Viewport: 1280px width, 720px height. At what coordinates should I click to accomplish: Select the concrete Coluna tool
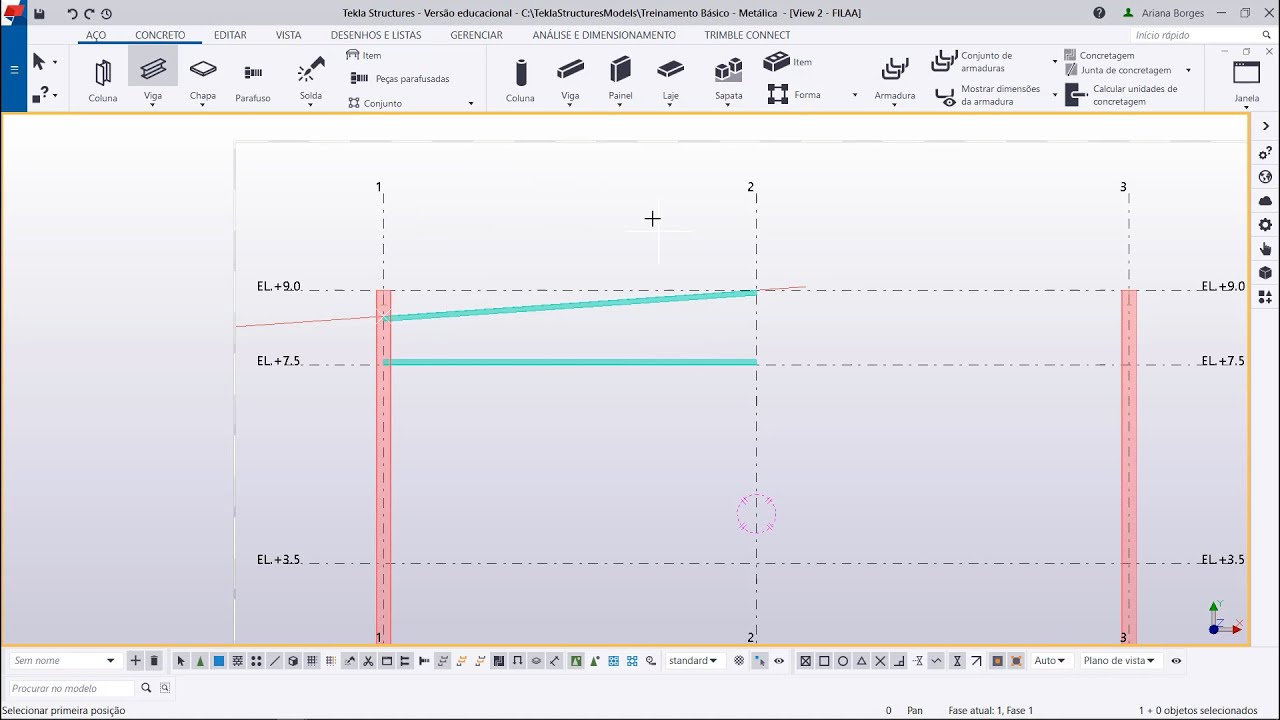[x=520, y=79]
